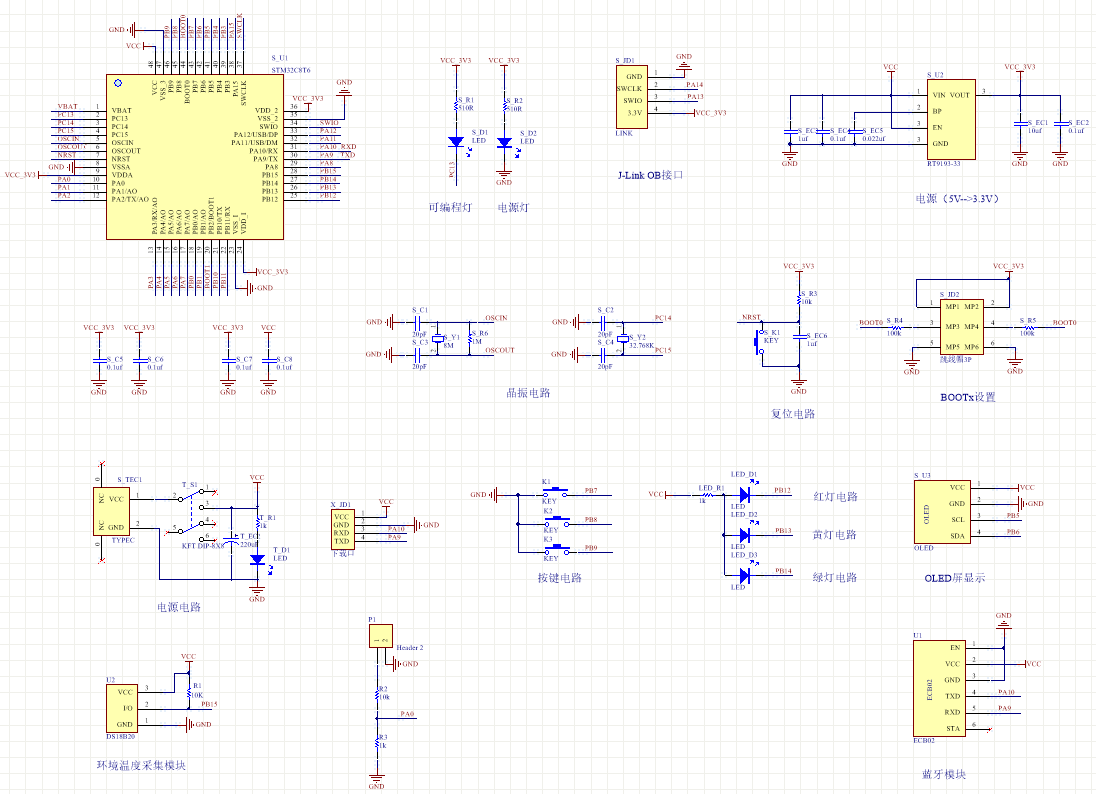Select the T_D1 LED in power circuit

click(x=257, y=560)
